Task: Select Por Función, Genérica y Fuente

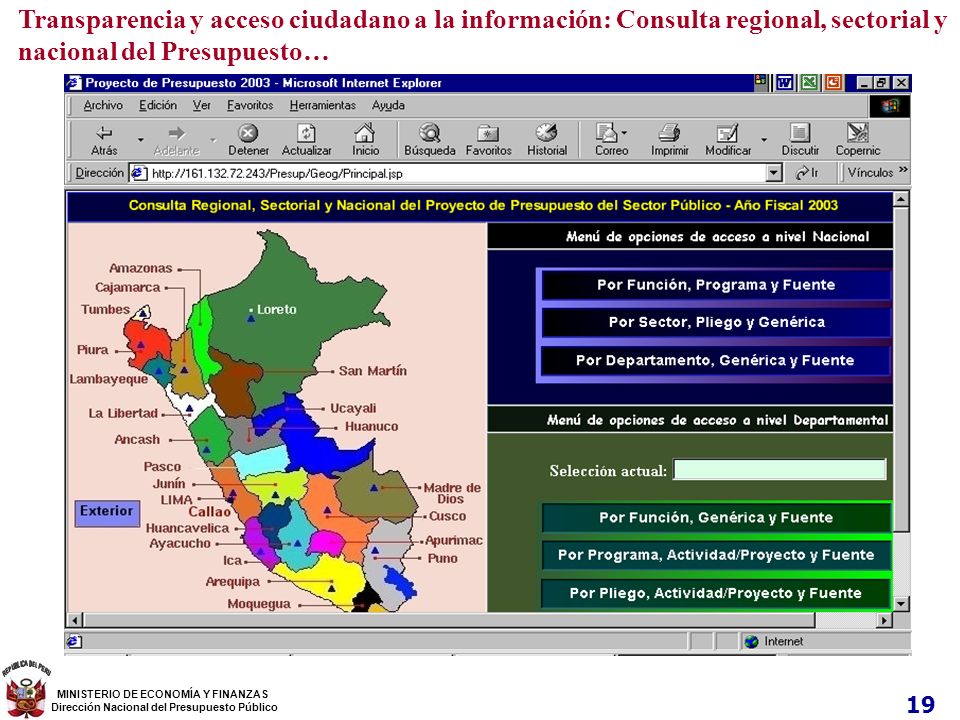Action: 716,517
